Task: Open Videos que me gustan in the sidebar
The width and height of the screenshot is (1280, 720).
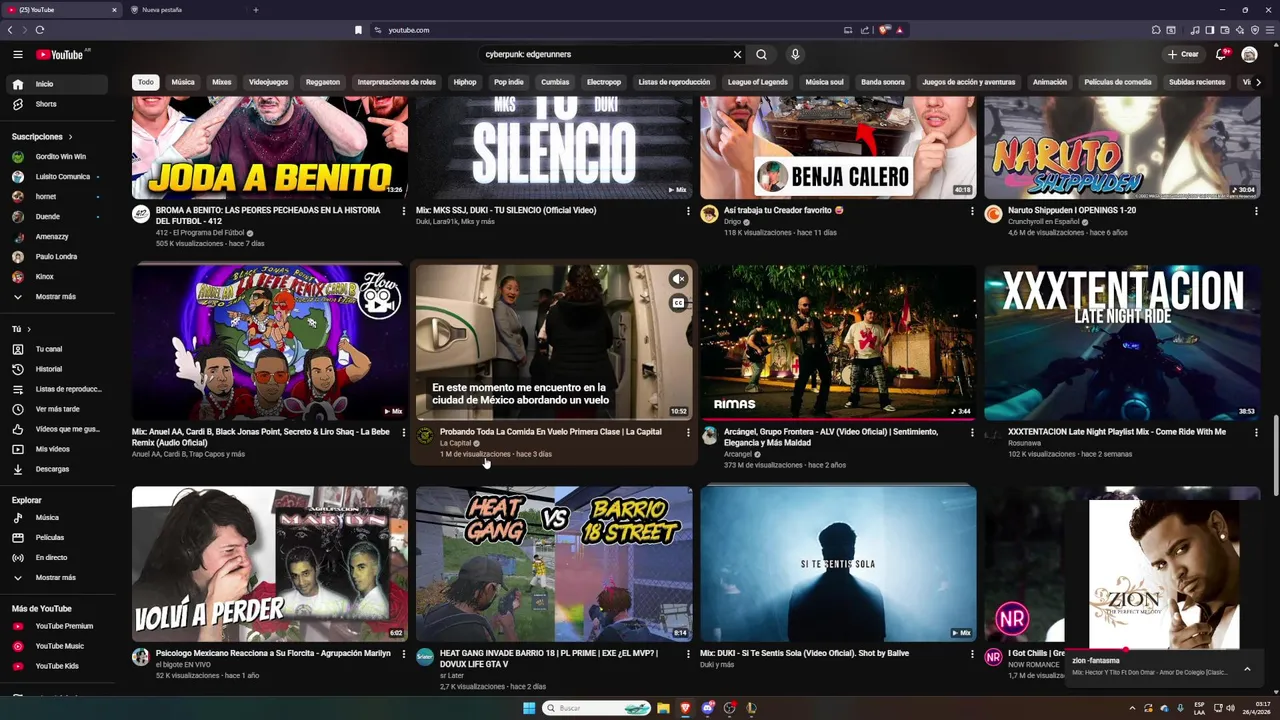Action: point(56,429)
